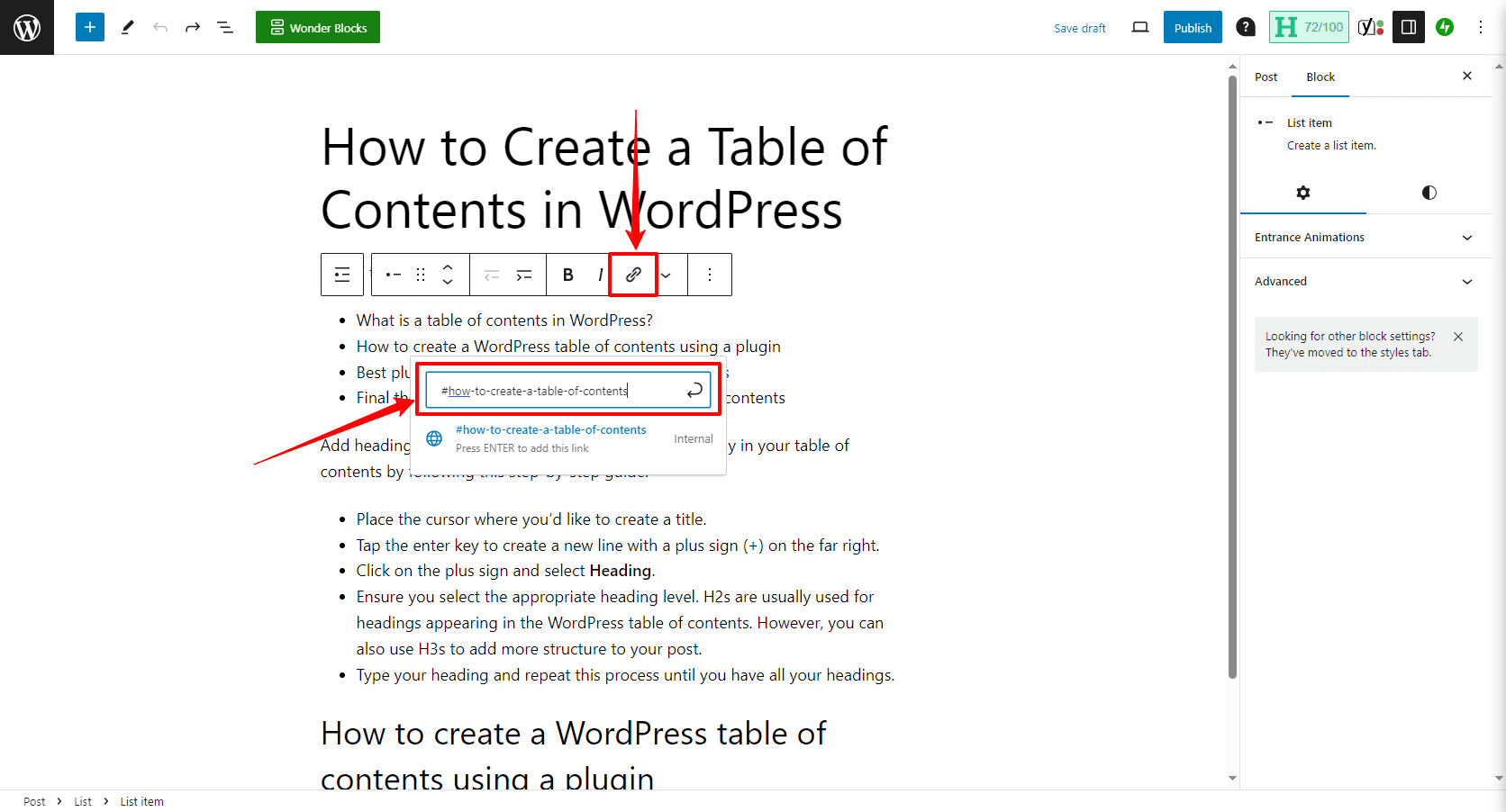The width and height of the screenshot is (1506, 812).
Task: Indent the list item
Action: pos(524,275)
